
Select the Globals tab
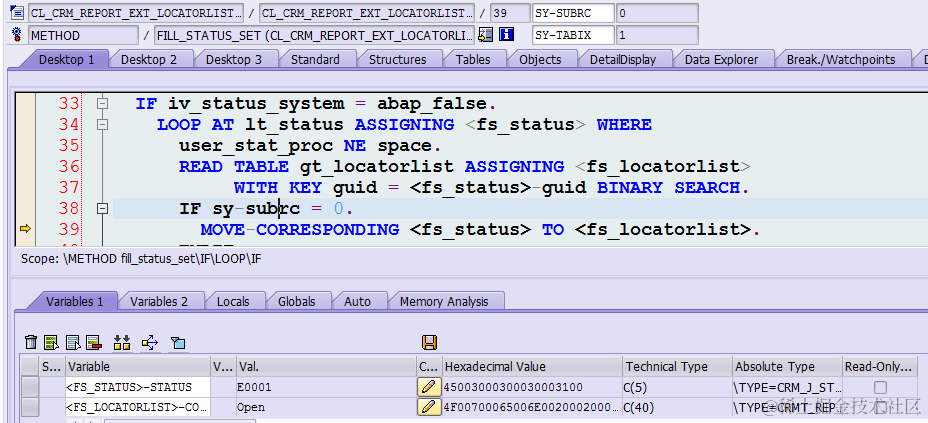click(x=297, y=301)
